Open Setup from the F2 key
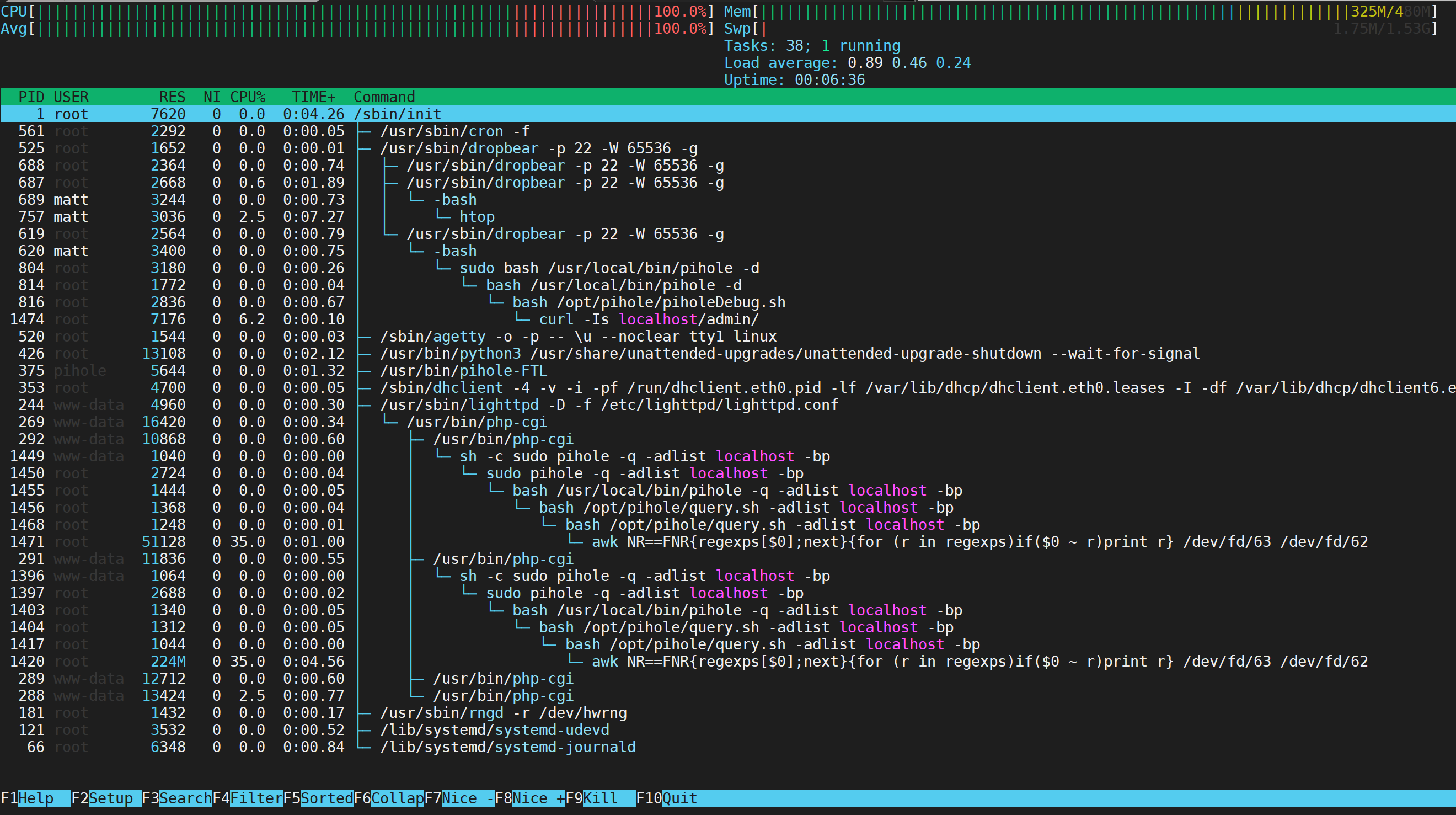 click(106, 798)
